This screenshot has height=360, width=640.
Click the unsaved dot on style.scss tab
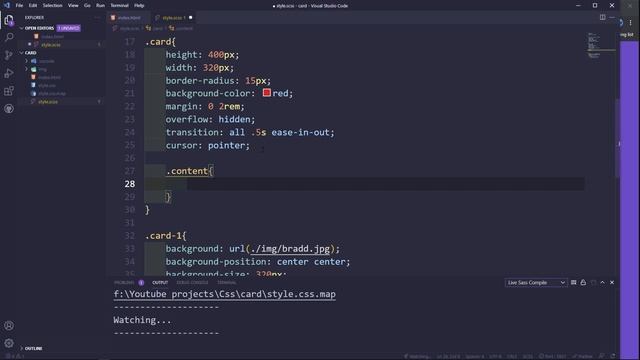pyautogui.click(x=191, y=18)
